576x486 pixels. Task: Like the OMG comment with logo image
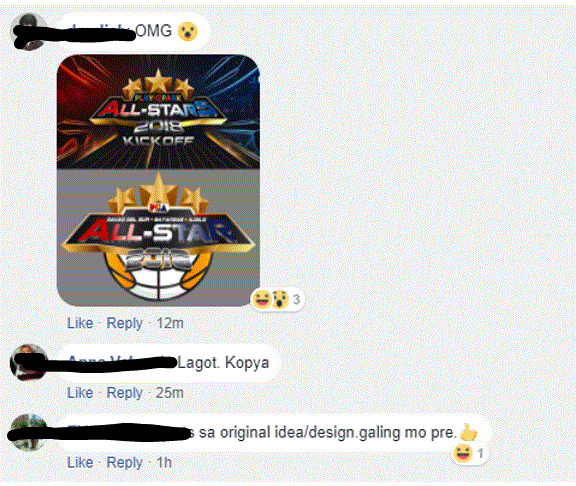[80, 323]
